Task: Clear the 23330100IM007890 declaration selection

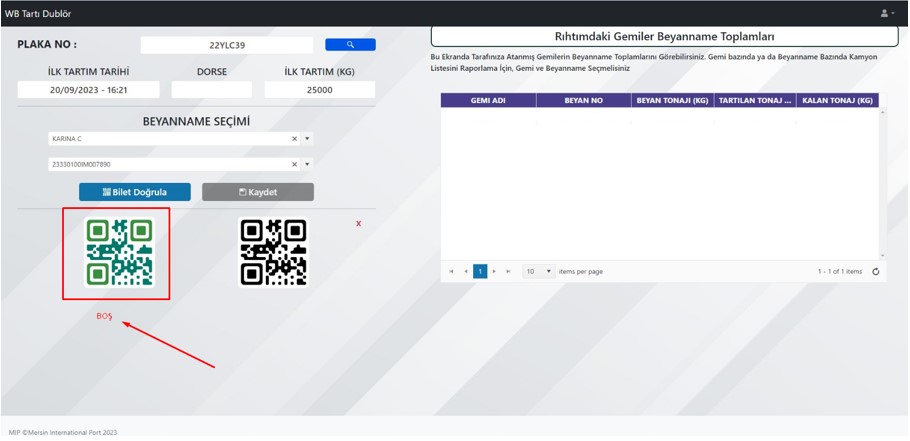Action: pos(294,164)
